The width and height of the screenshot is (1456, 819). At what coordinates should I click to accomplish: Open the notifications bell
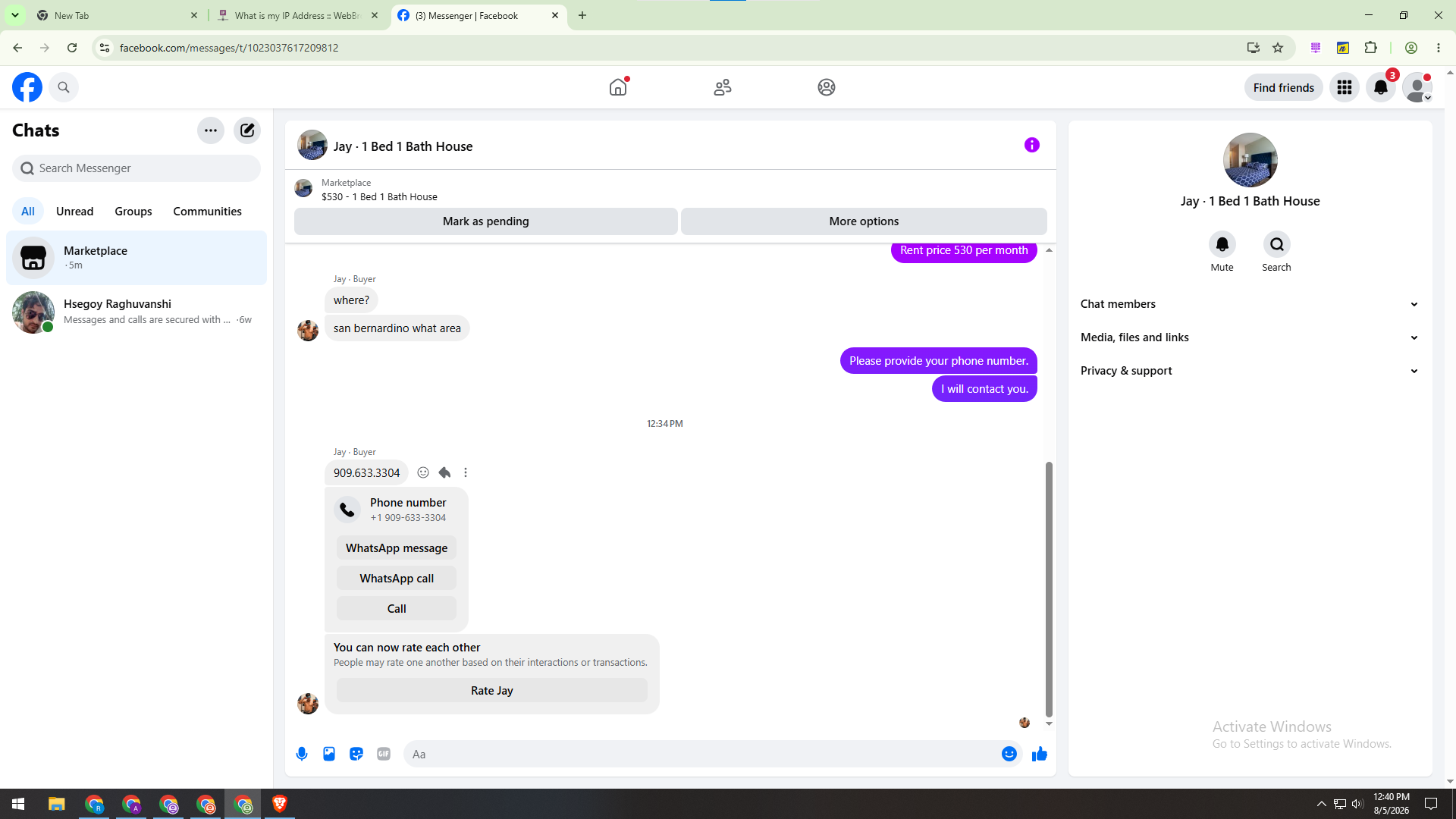click(1381, 87)
